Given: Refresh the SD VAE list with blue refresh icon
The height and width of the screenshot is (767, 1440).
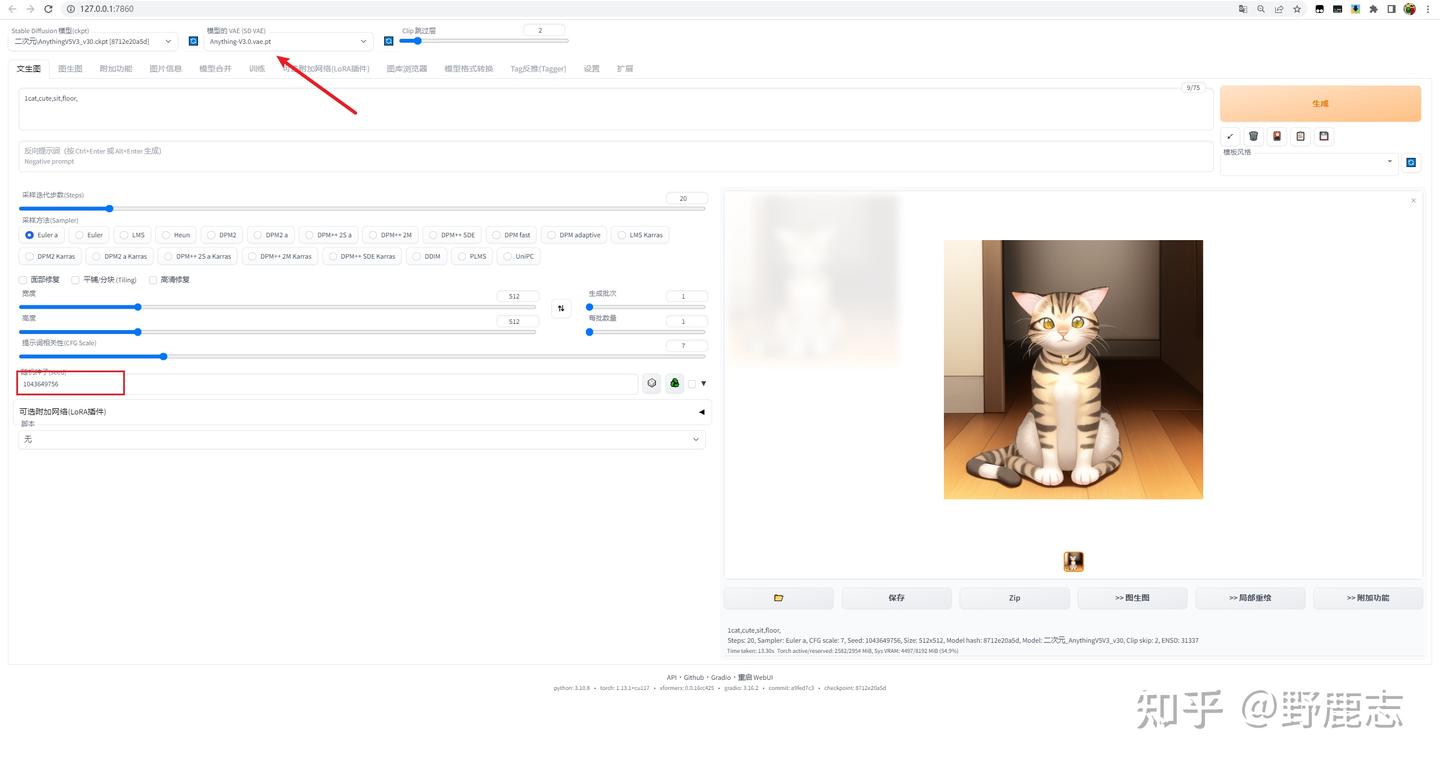Looking at the screenshot, I should (389, 41).
